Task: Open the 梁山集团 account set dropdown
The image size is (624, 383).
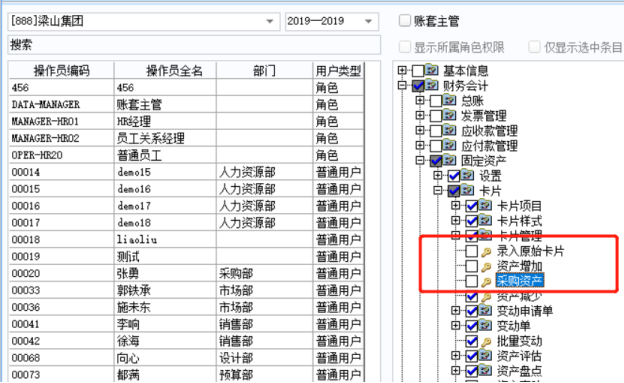Action: (269, 21)
